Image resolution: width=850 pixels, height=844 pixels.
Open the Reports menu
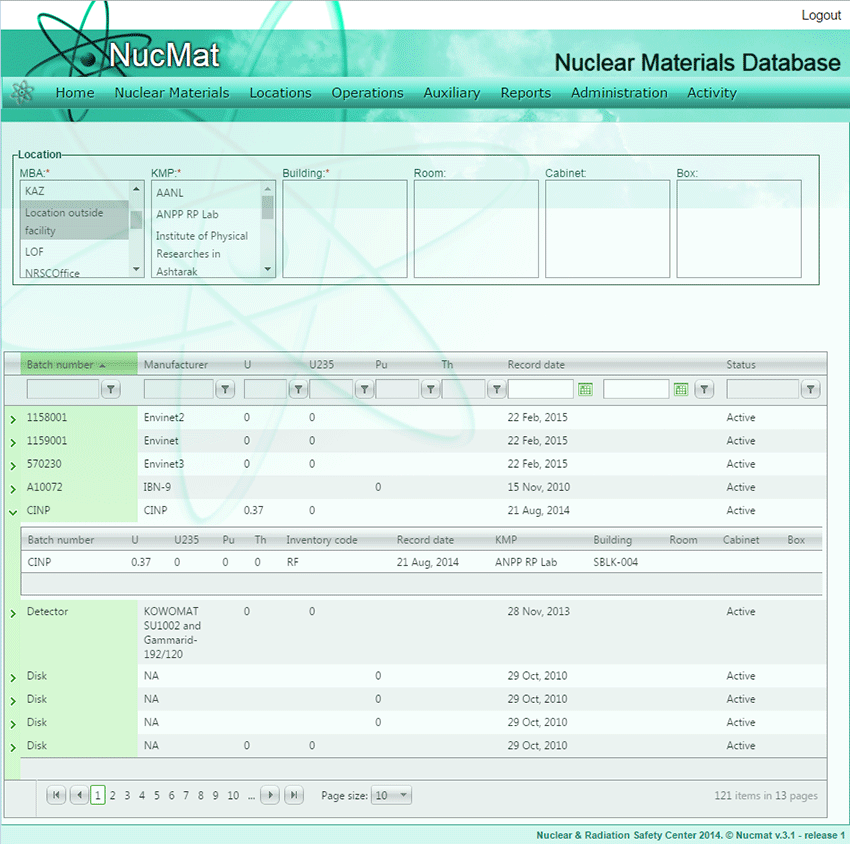[525, 93]
